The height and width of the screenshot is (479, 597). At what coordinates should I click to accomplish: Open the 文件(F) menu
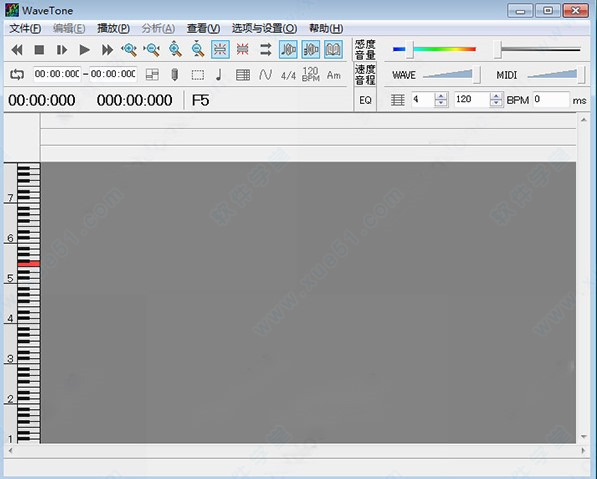point(25,29)
